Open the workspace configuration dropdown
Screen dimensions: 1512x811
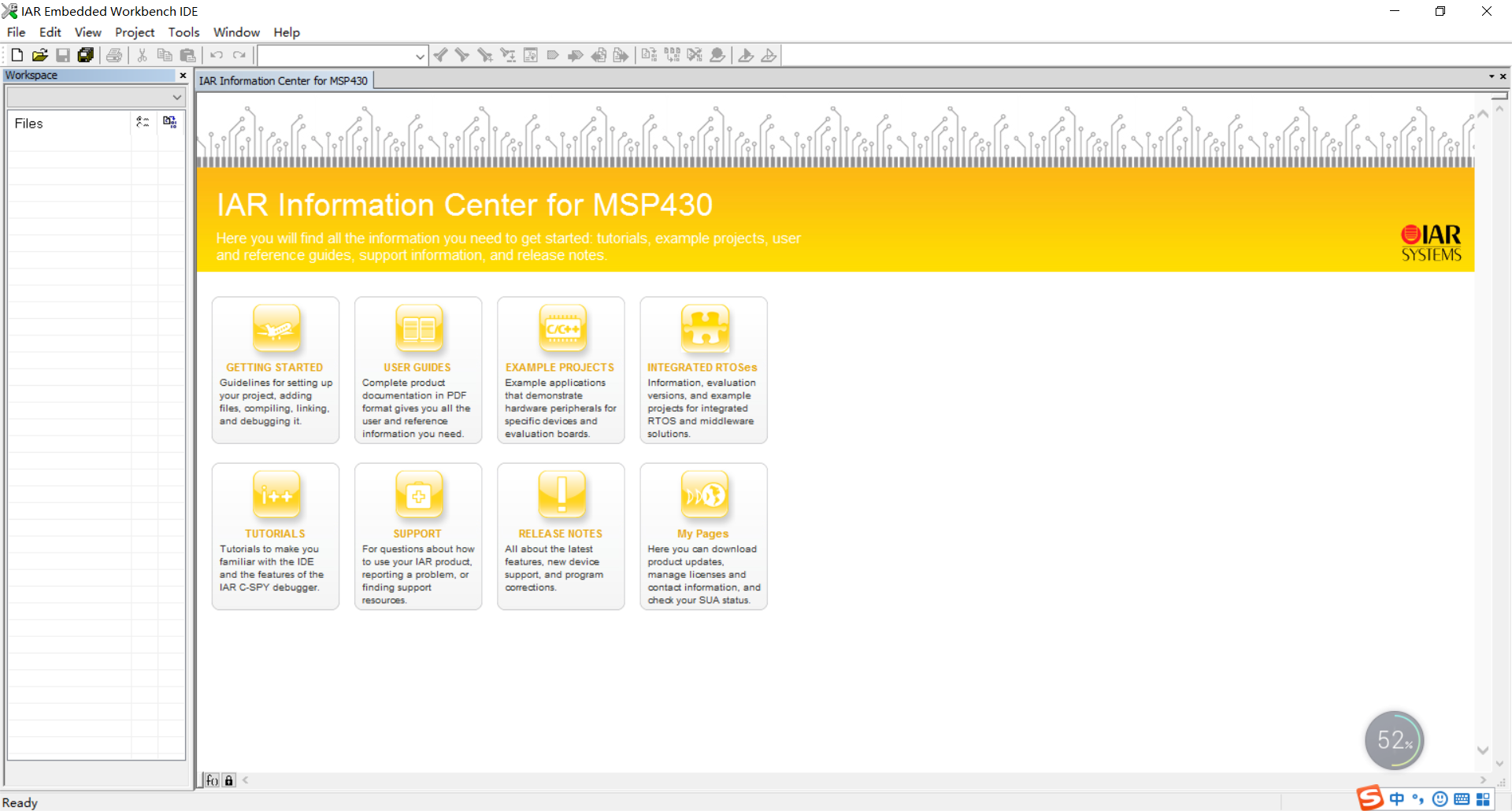point(176,97)
